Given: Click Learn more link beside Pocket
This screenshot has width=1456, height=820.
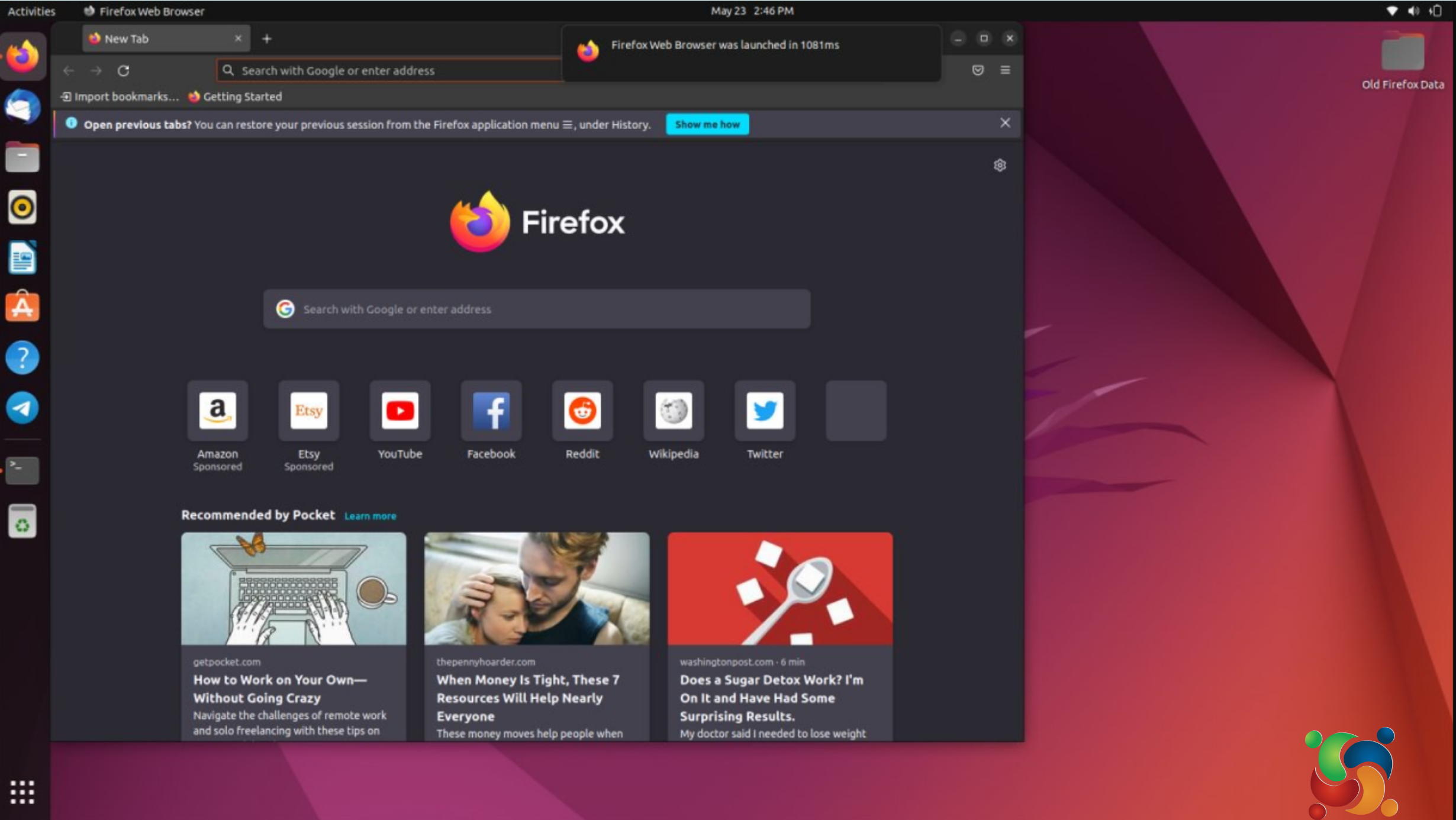Looking at the screenshot, I should tap(371, 516).
